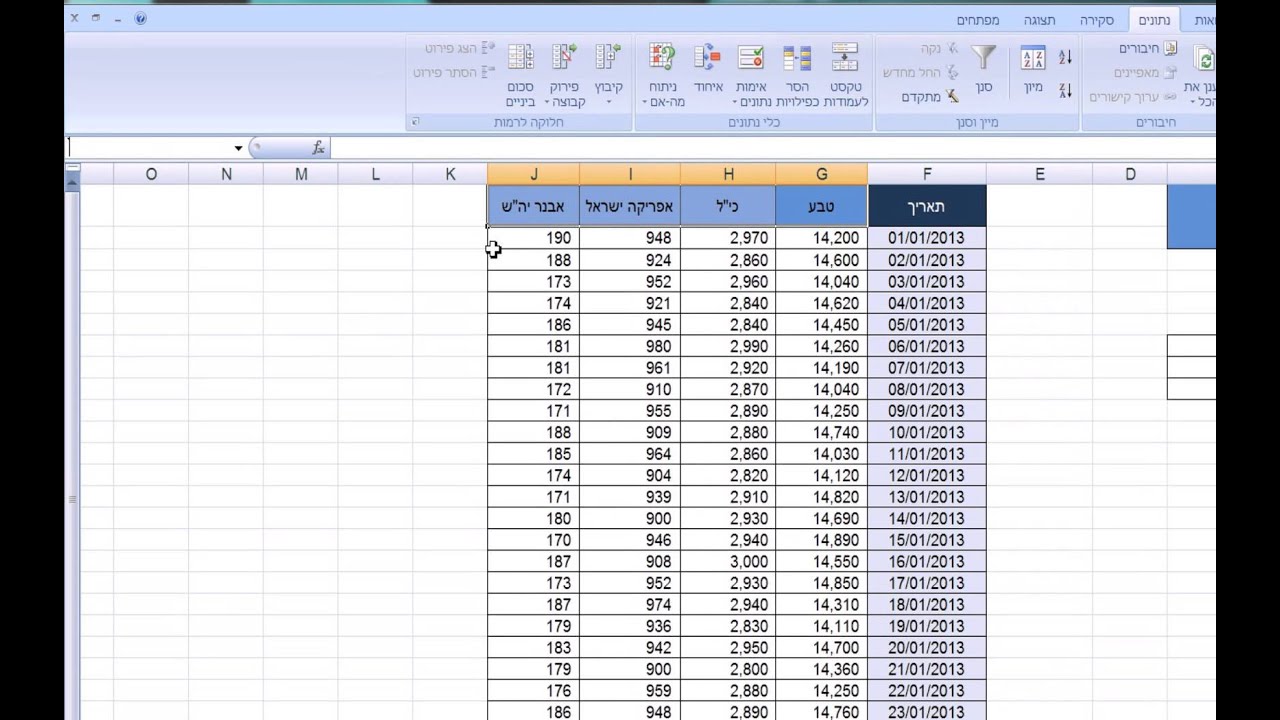Select the cell with date 16/01/2013
This screenshot has height=720, width=1280.
927,562
